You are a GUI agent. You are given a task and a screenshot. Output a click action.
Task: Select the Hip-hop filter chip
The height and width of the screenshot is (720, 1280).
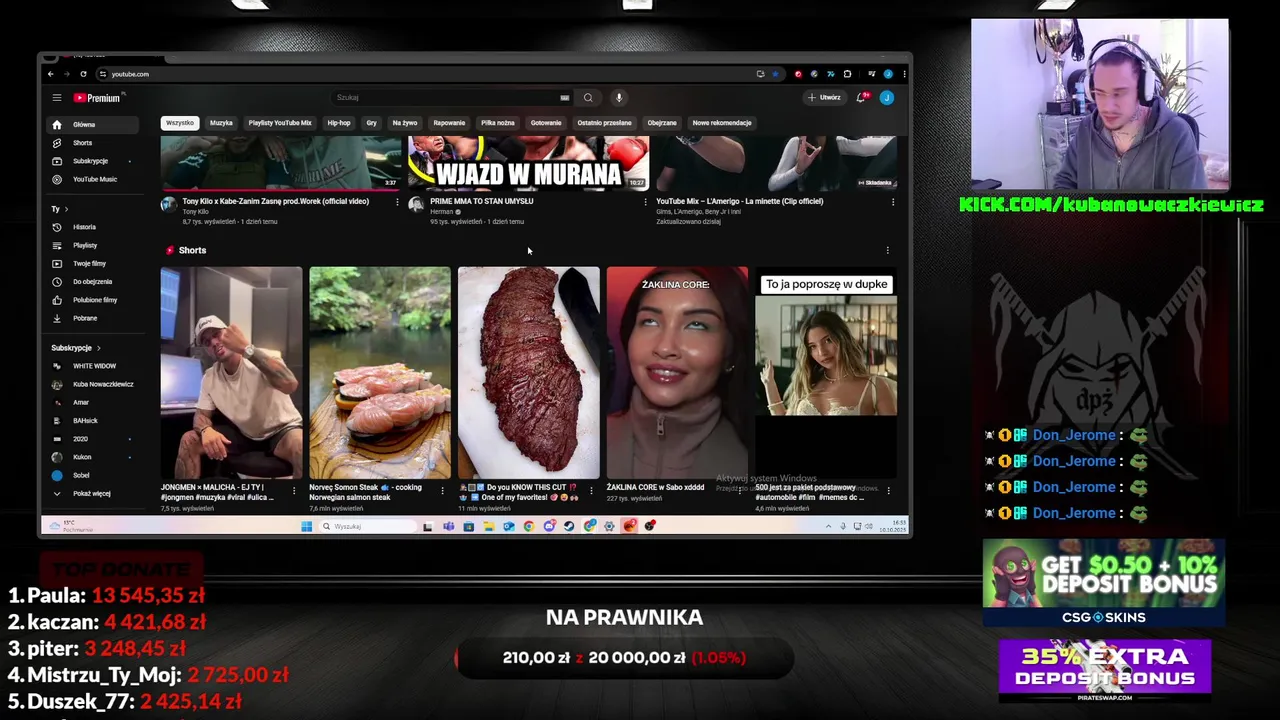[x=339, y=123]
